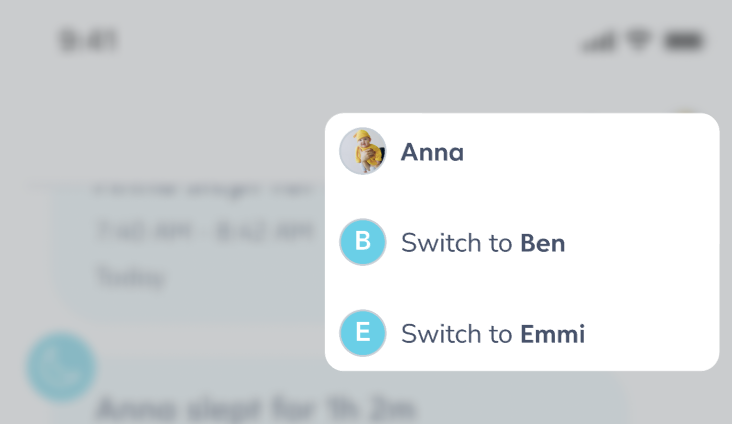Select the Switch to Ben option
This screenshot has width=732, height=424.
(x=482, y=243)
